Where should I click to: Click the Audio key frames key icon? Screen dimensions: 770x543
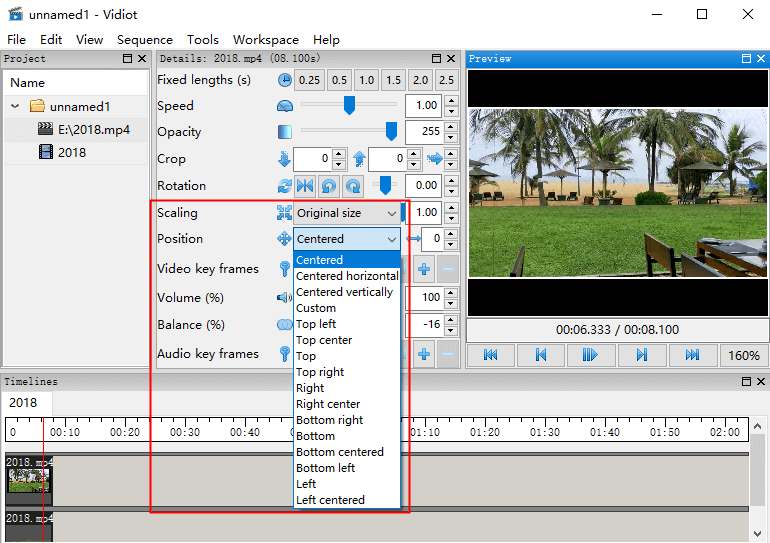(284, 353)
